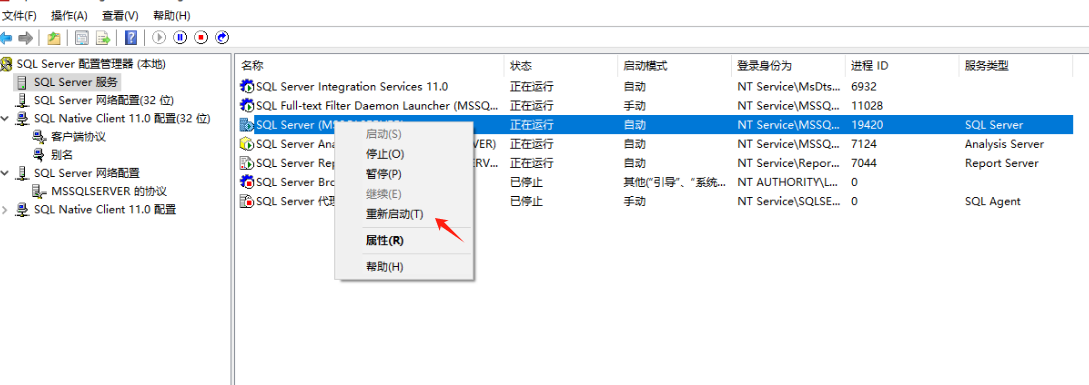The width and height of the screenshot is (1089, 385).
Task: Sort by the 进程 ID column header
Action: pyautogui.click(x=902, y=66)
